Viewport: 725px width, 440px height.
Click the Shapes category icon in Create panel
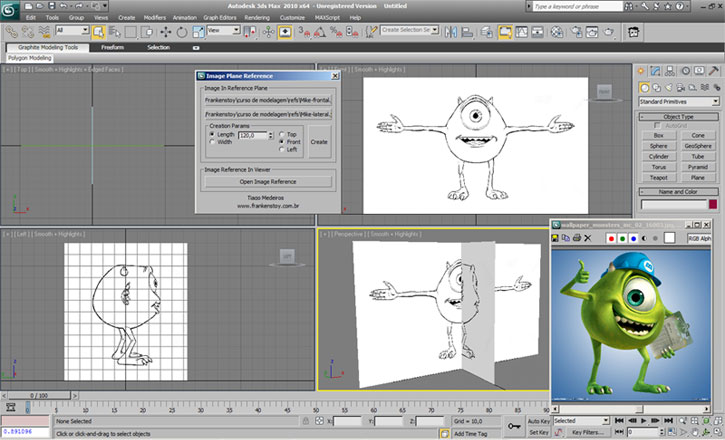pos(657,87)
